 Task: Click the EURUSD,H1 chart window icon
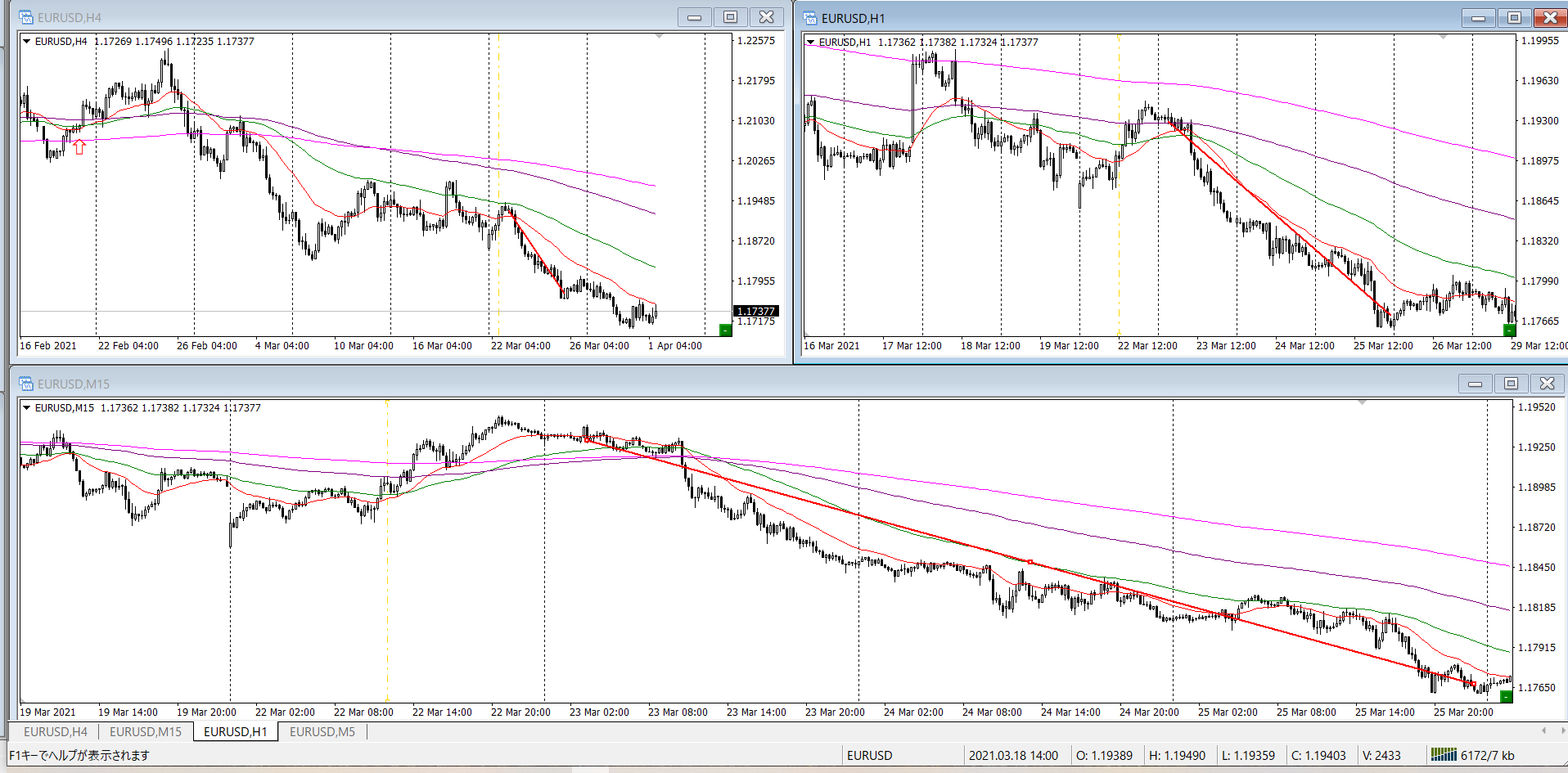coord(810,18)
